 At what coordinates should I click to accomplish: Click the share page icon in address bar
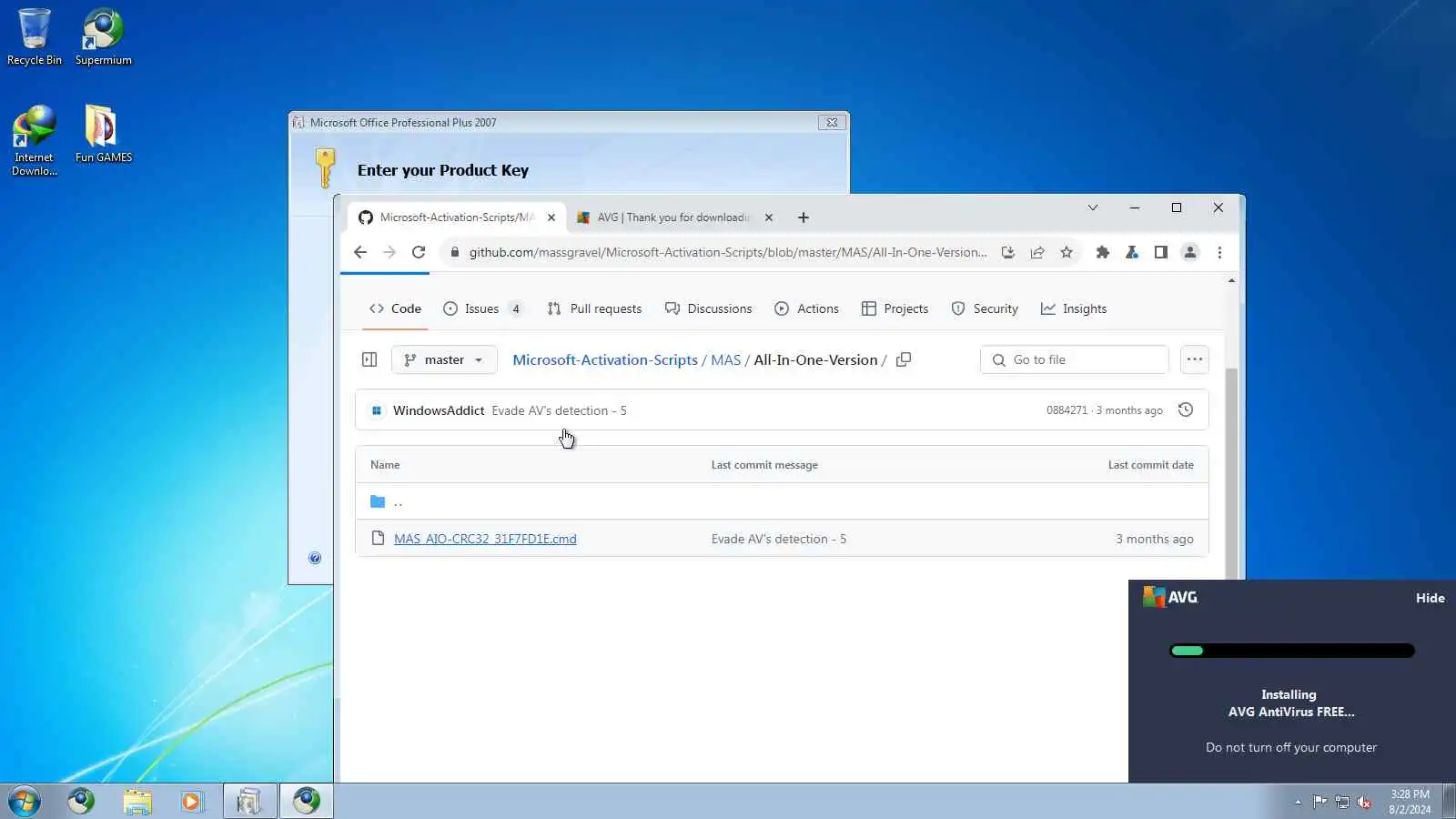(x=1037, y=253)
